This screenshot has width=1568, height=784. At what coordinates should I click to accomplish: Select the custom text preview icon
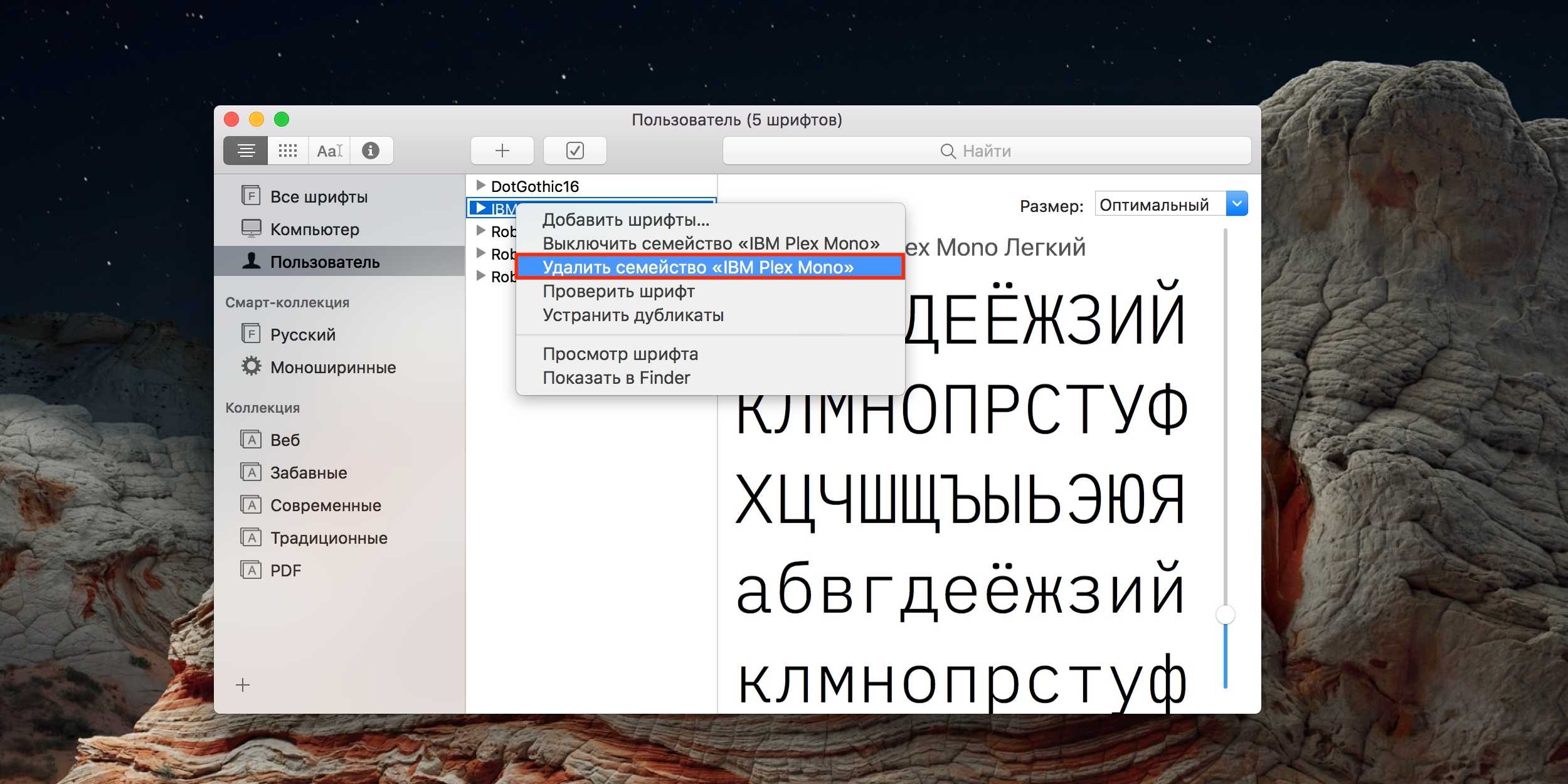click(330, 151)
